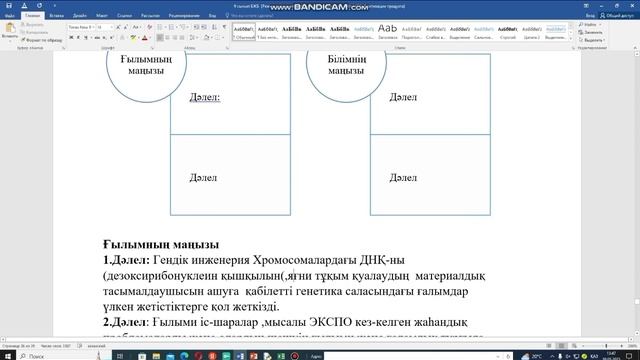This screenshot has width=640, height=360.
Task: Click Общий доступ share button
Action: point(617,16)
